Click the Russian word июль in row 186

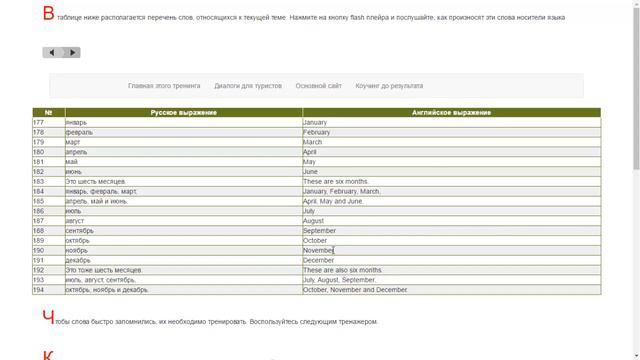(73, 211)
